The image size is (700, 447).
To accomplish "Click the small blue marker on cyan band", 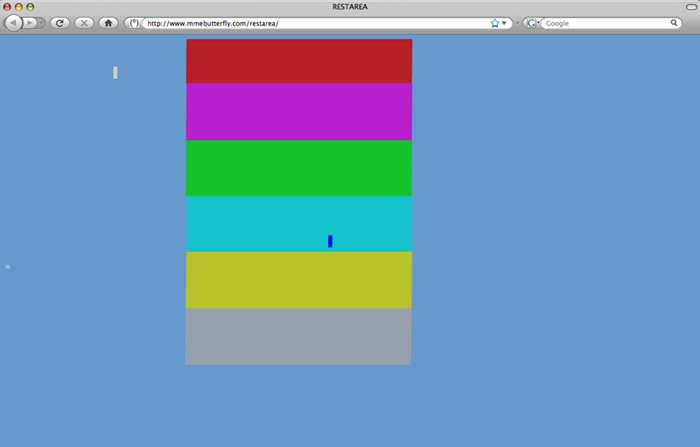I will 330,241.
